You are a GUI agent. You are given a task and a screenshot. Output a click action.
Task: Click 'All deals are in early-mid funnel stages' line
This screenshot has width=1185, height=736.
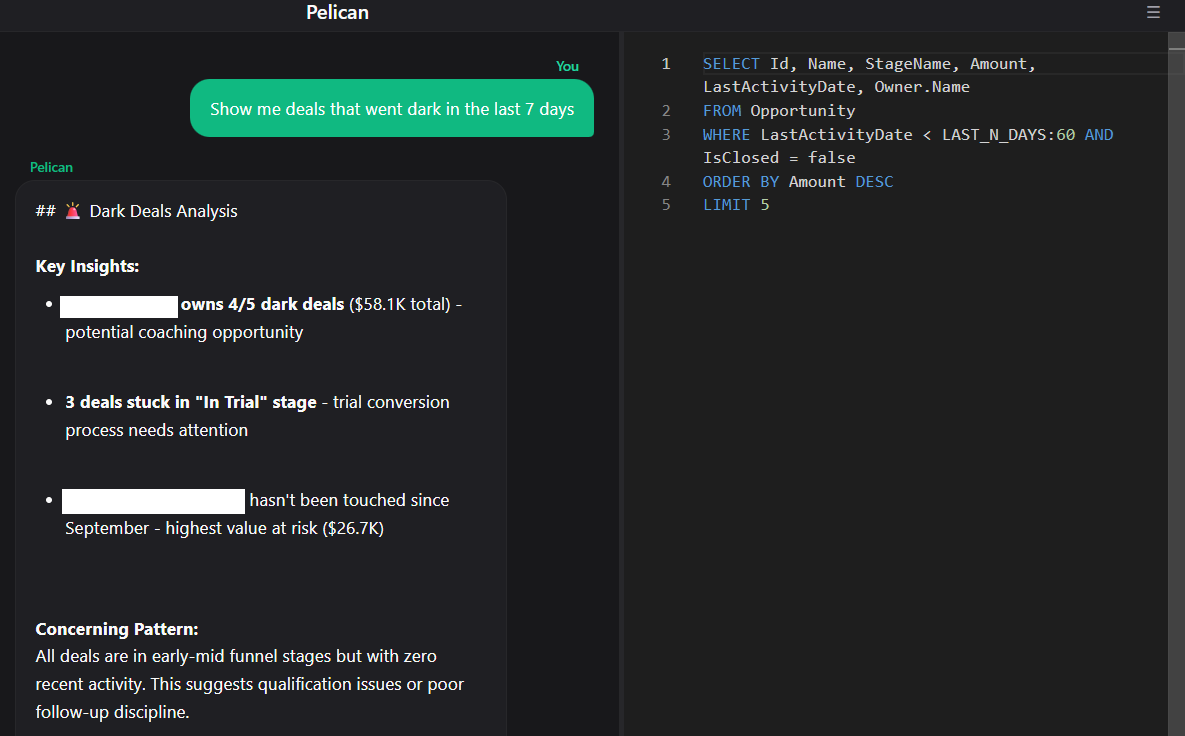pos(236,656)
